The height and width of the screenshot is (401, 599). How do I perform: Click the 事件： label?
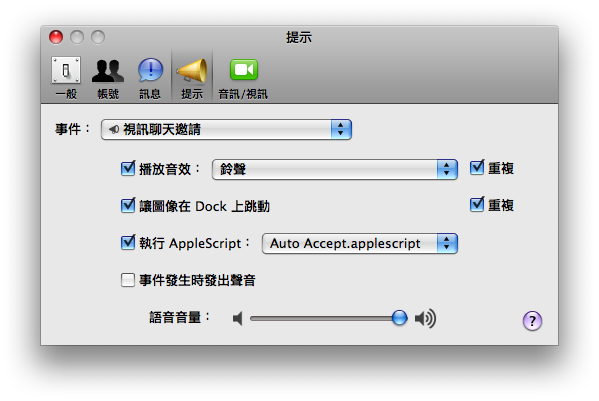pos(73,129)
